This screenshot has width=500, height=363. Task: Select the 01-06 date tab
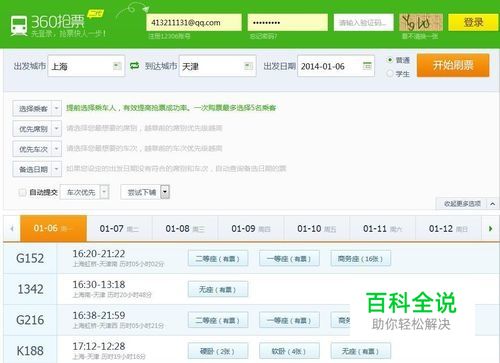[53, 228]
